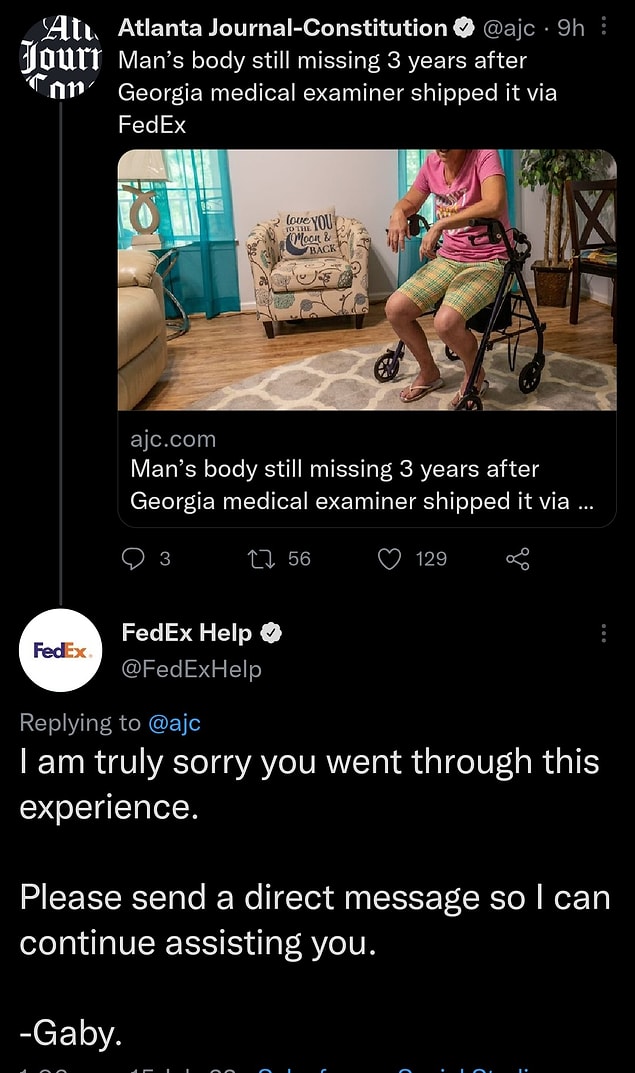Share the AJC tweet
Screen dimensions: 635x1073
click(x=517, y=559)
